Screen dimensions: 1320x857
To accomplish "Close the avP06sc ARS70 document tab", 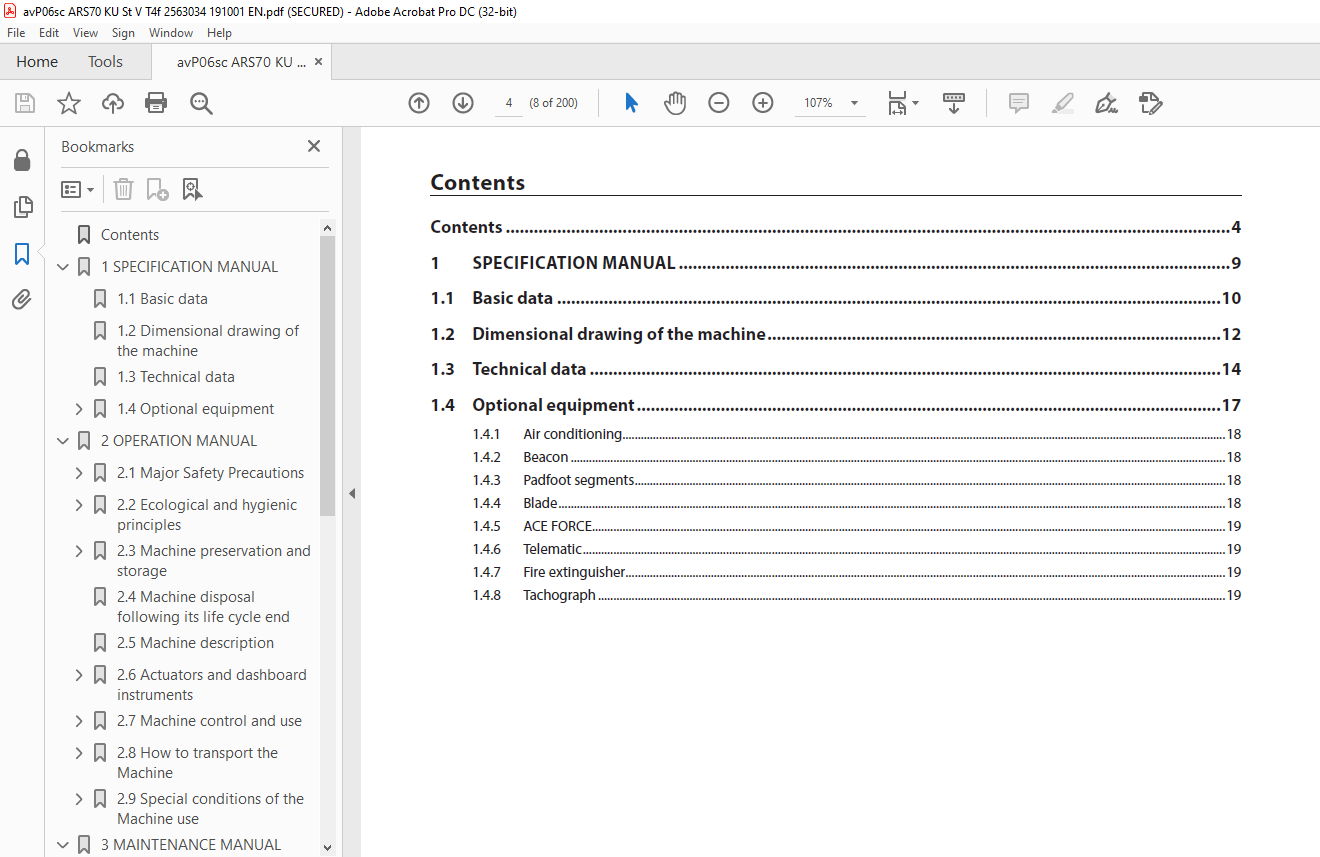I will (318, 62).
